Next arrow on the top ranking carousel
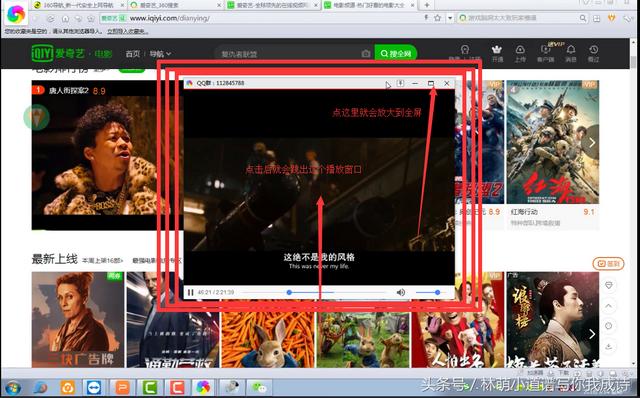This screenshot has height=398, width=640. coord(592,142)
